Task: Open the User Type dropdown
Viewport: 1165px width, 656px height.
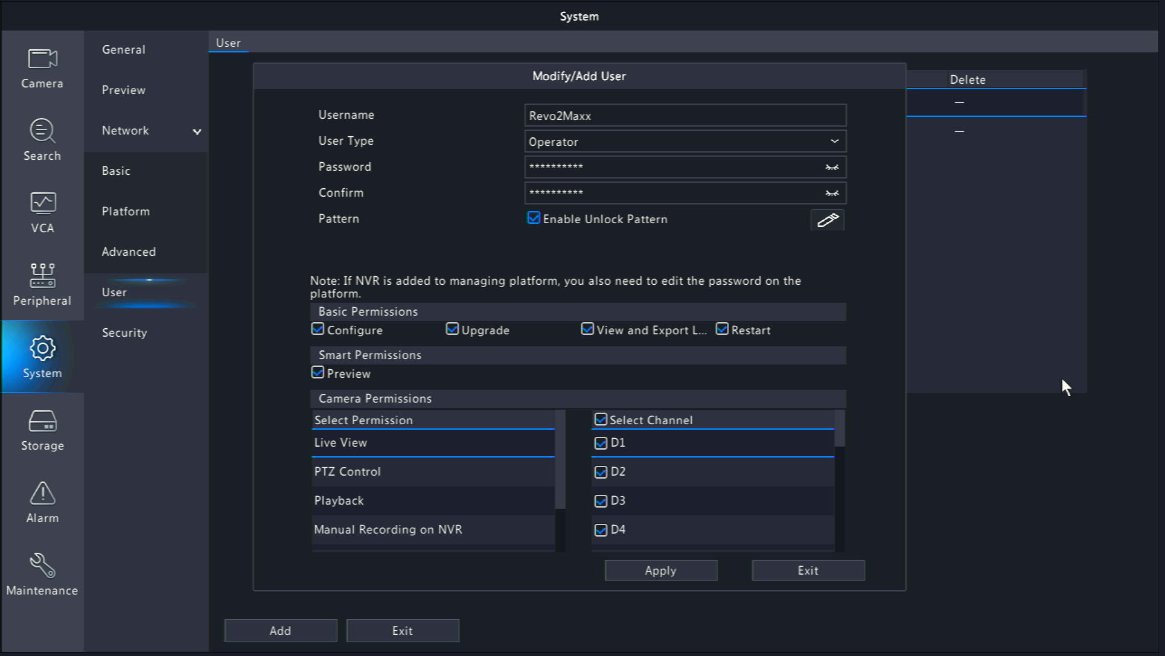Action: [685, 141]
